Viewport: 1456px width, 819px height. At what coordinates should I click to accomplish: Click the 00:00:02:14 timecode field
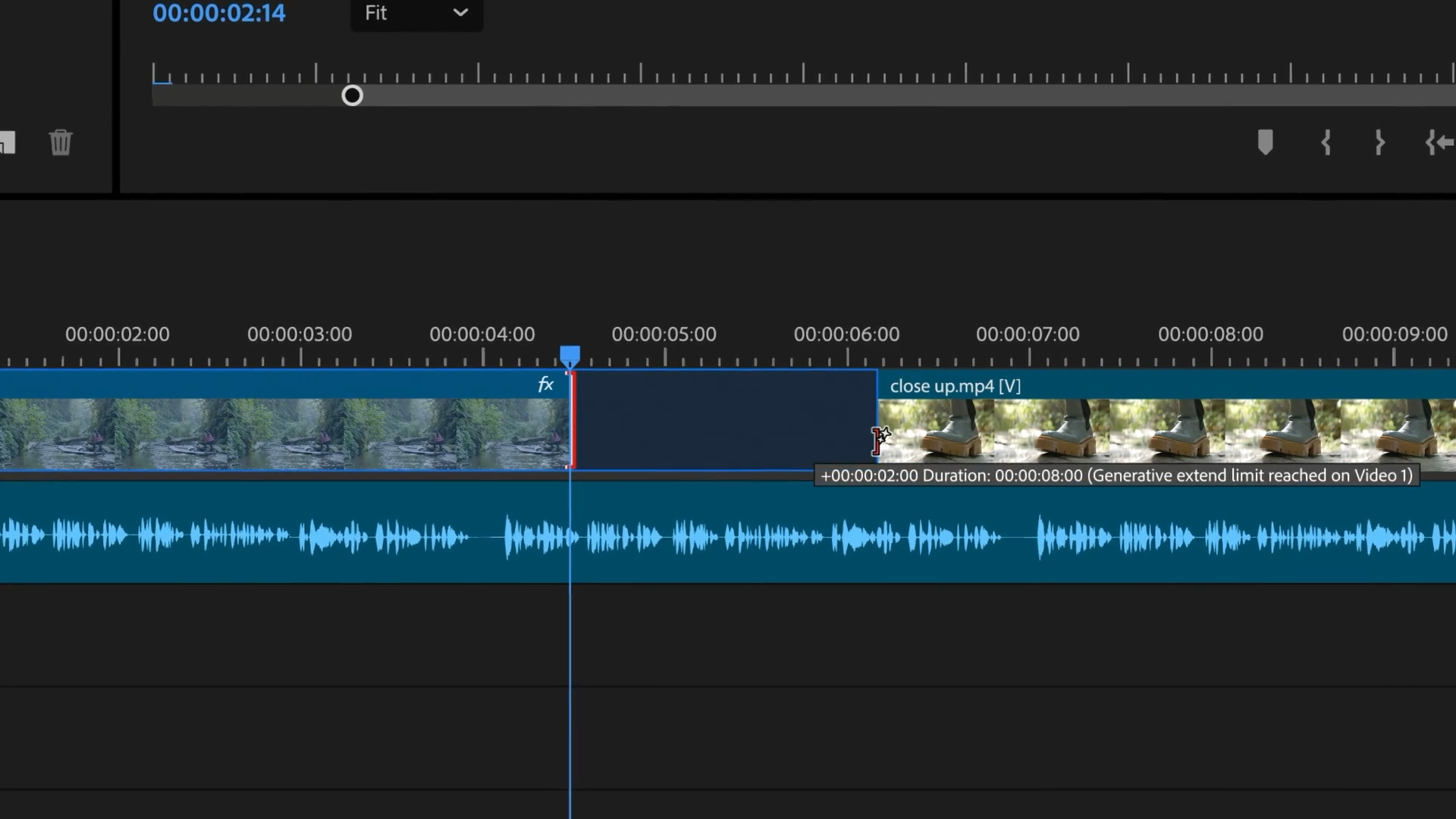[x=219, y=13]
